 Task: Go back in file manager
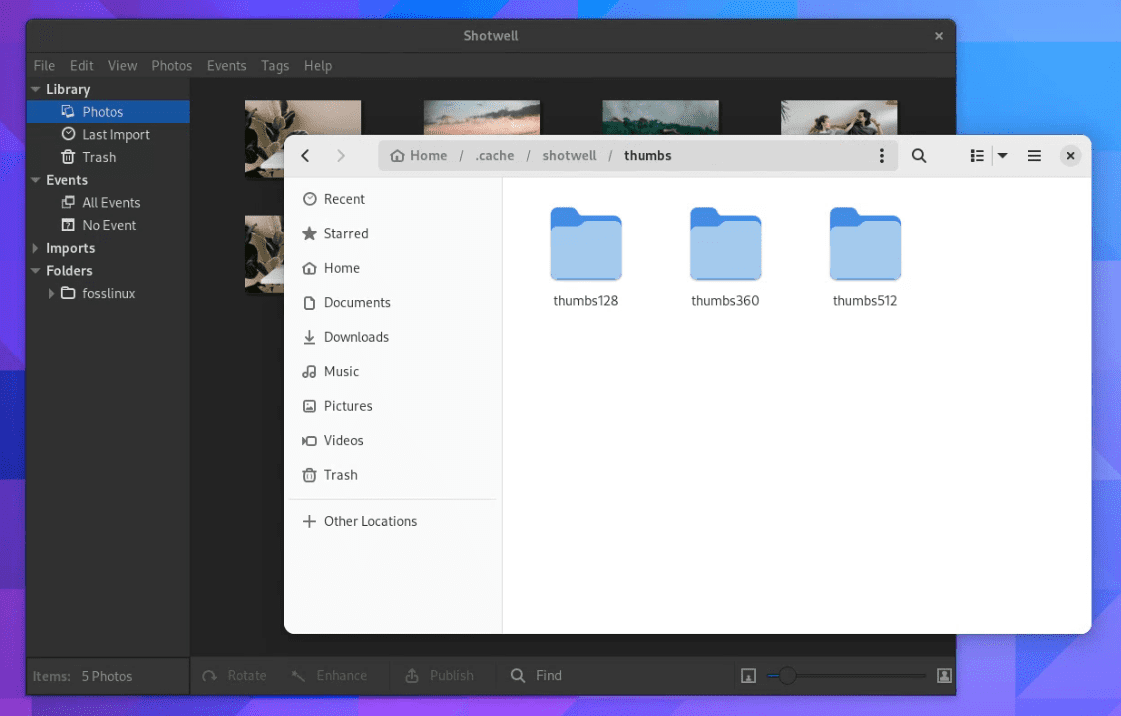tap(305, 156)
